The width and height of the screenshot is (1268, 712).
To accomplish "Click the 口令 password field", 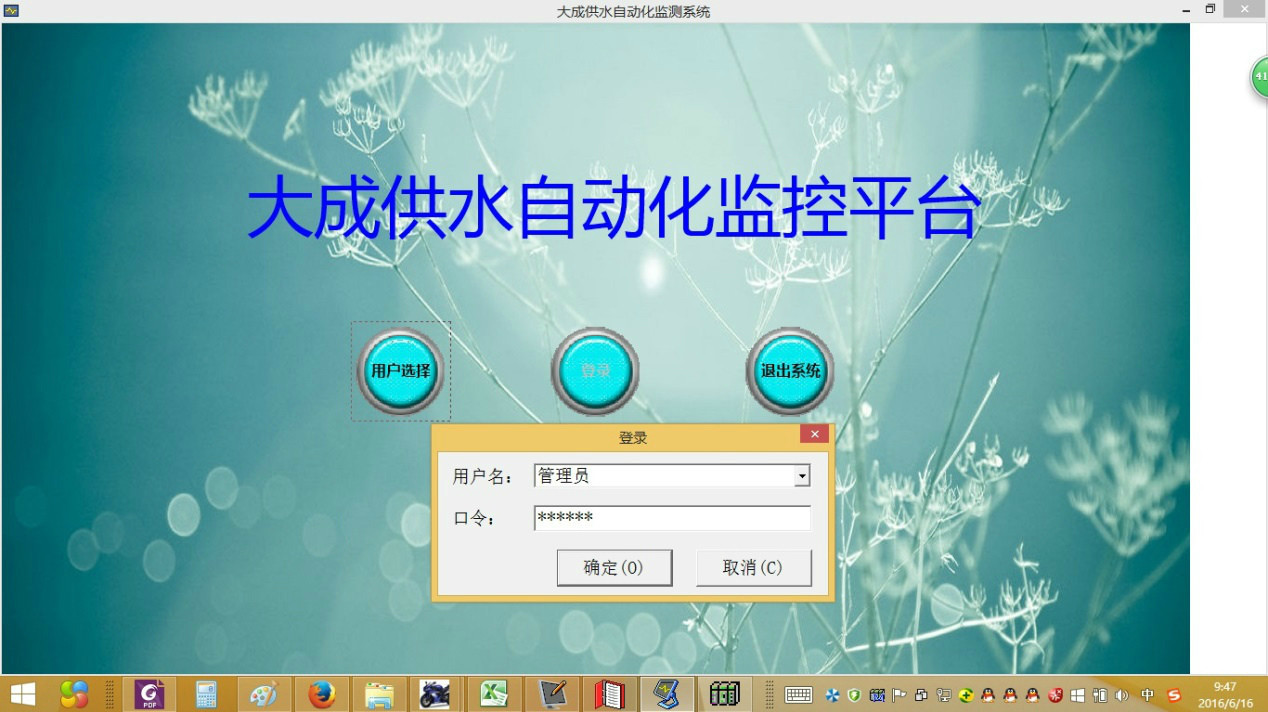I will pos(671,518).
